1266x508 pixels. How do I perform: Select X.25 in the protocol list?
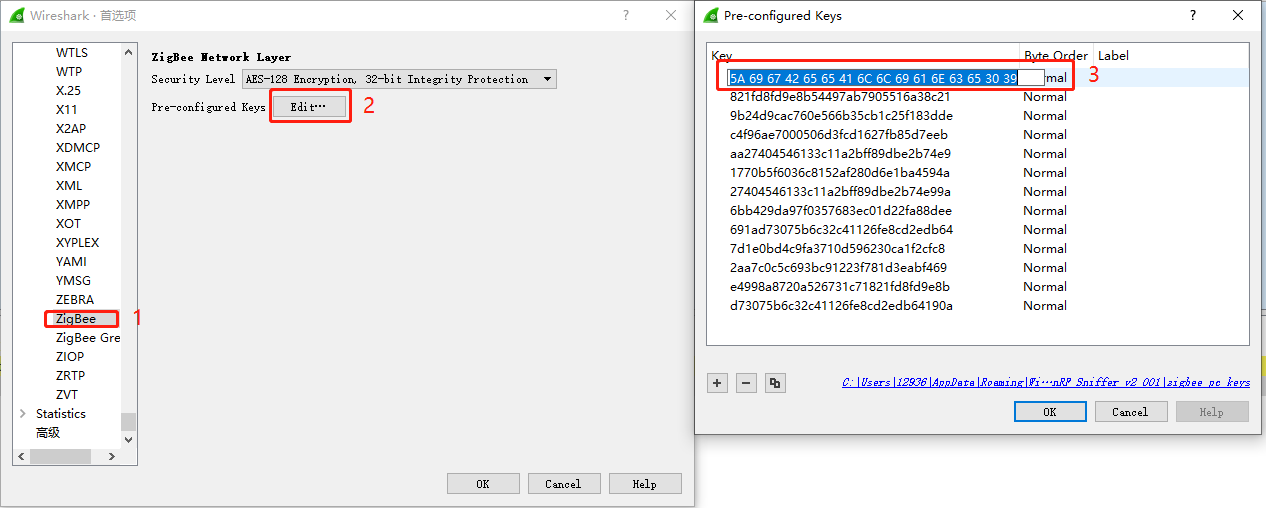(67, 90)
